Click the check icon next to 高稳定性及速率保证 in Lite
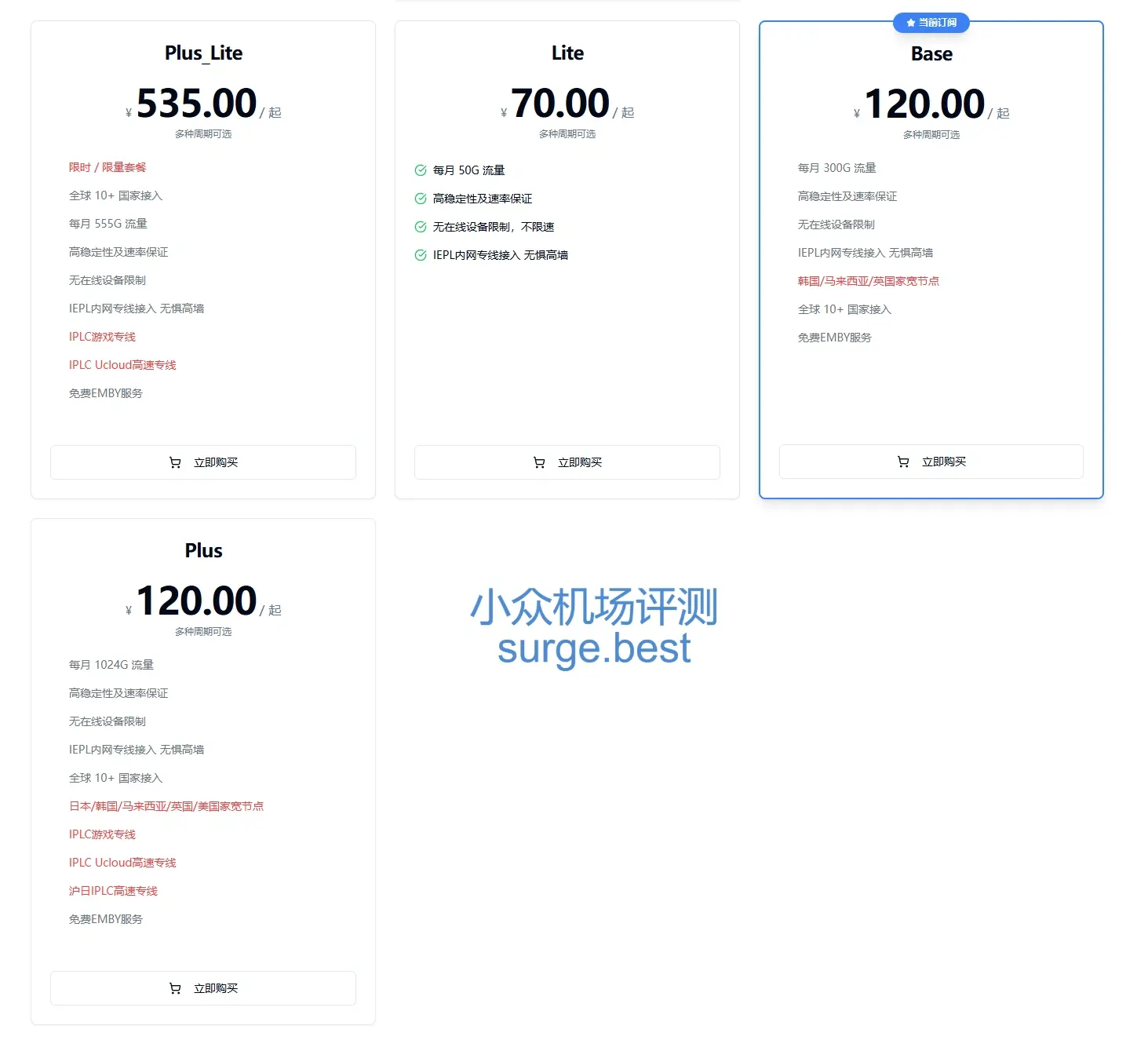 click(x=421, y=199)
